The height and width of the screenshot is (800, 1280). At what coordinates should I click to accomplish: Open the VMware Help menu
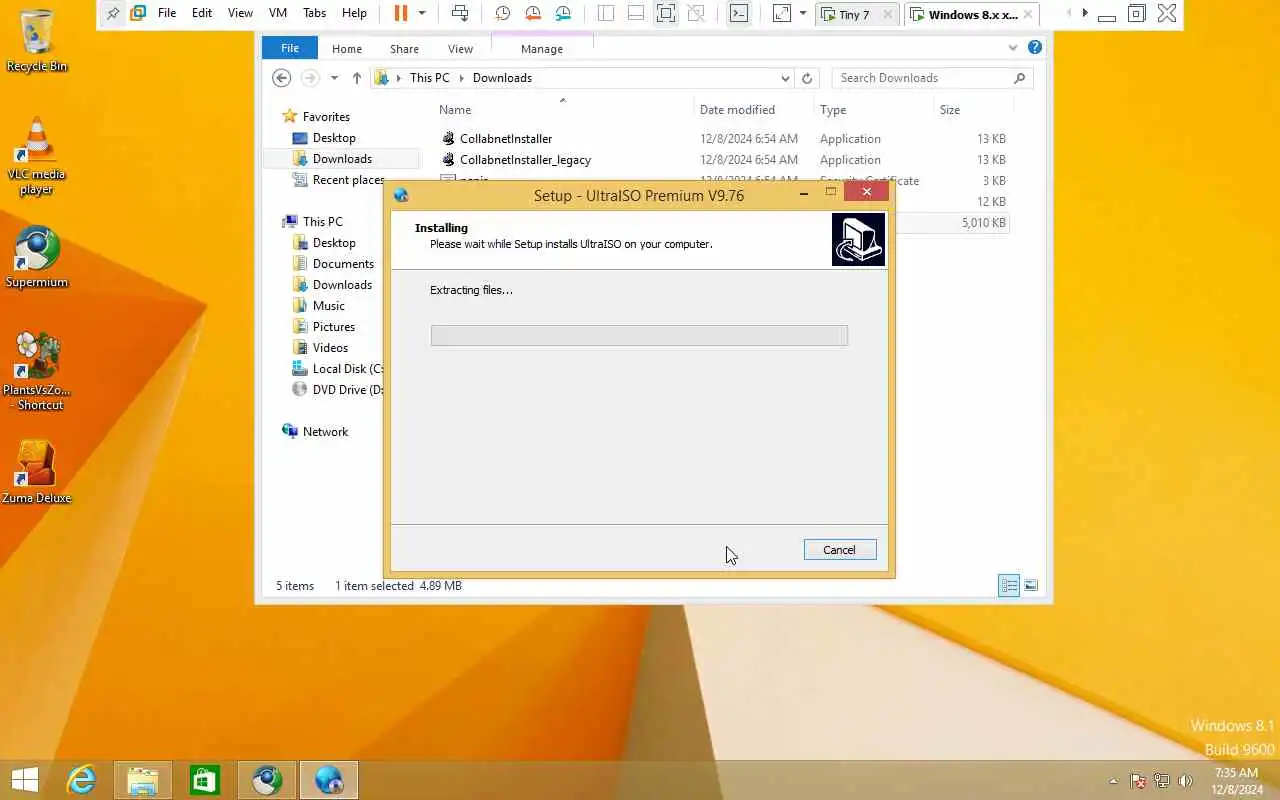354,13
